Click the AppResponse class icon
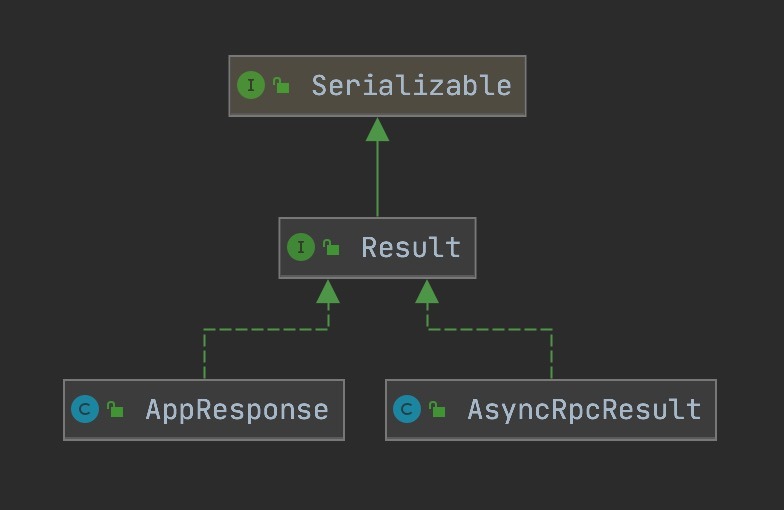This screenshot has width=784, height=510. 85,409
